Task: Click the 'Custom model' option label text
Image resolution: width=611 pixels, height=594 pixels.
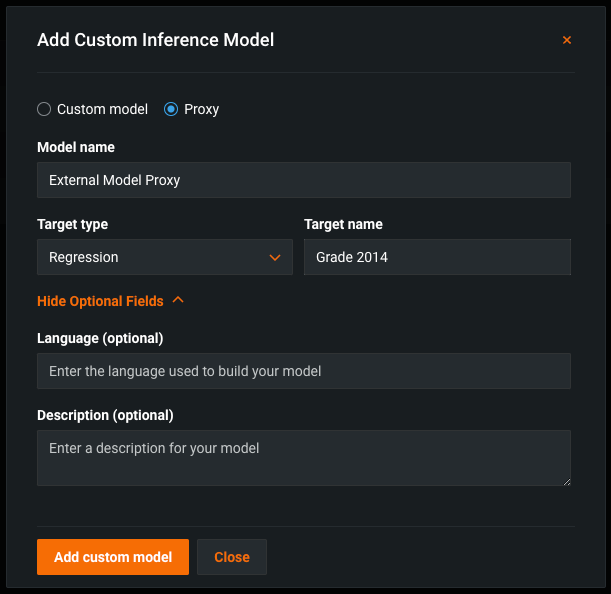Action: point(102,109)
